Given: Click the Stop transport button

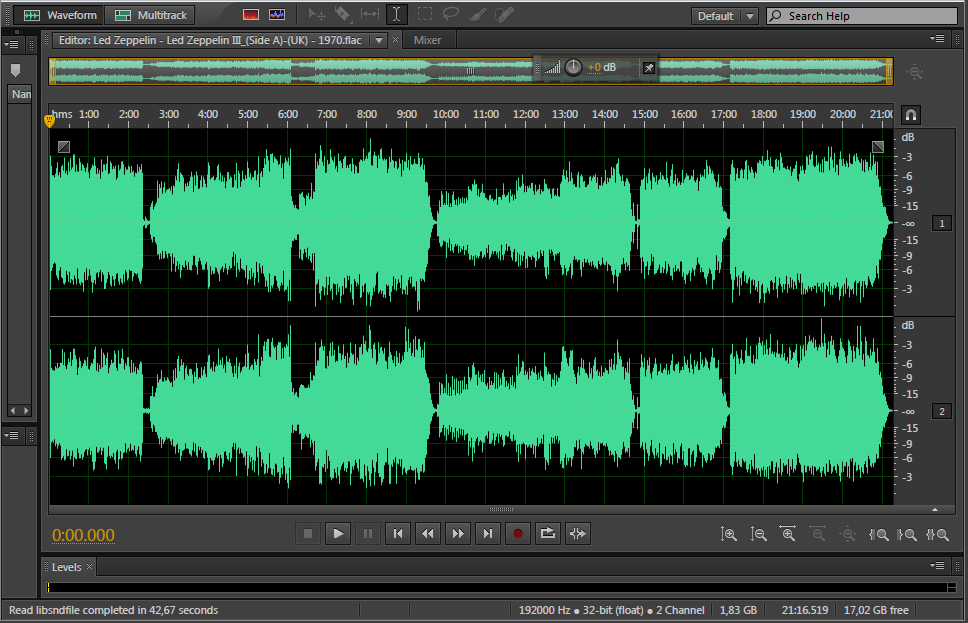Looking at the screenshot, I should (x=307, y=533).
